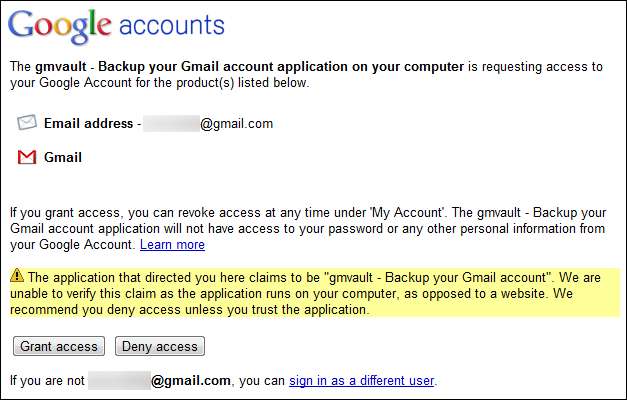Select the bold Email address label

[x=88, y=124]
